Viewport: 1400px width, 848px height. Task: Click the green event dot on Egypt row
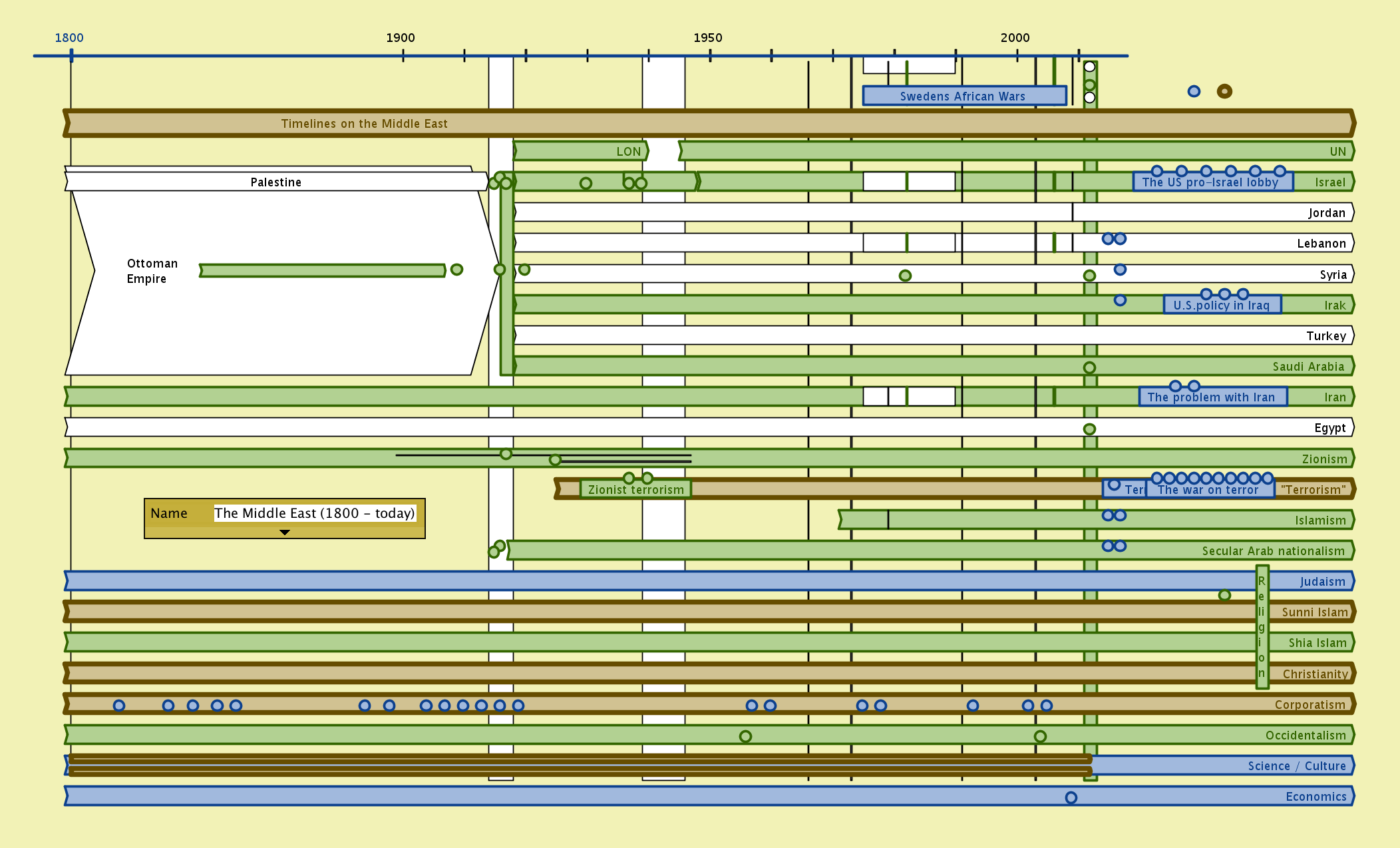tap(1089, 429)
